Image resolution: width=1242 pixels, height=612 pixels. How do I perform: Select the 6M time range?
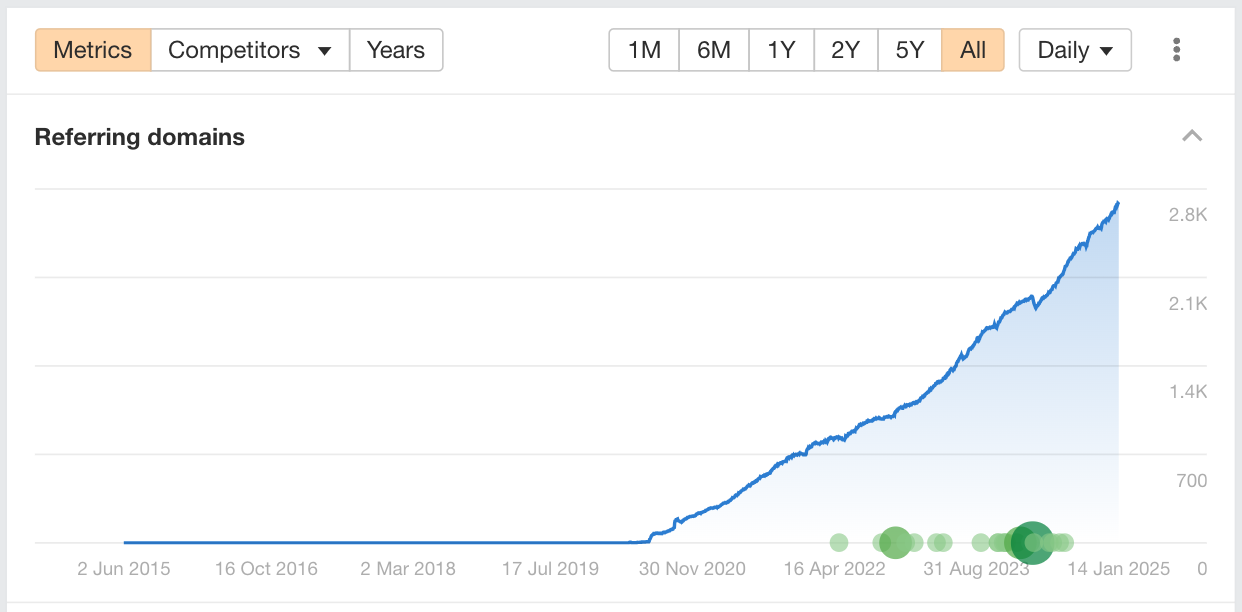[x=714, y=50]
